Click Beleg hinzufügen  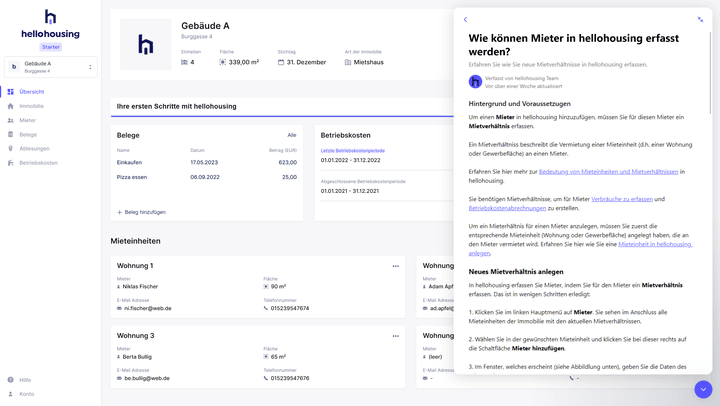(142, 212)
